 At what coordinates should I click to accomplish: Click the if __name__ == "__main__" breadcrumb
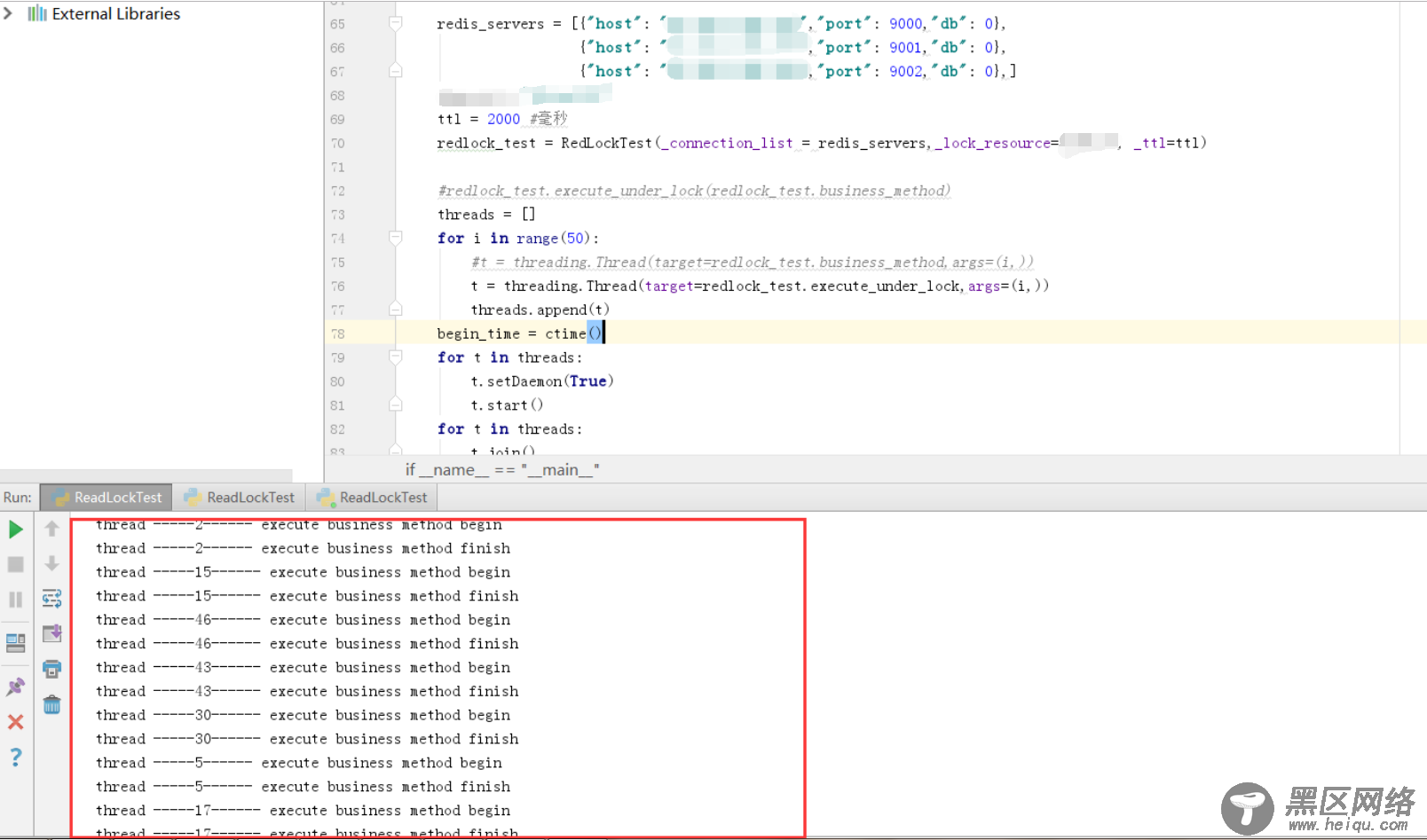click(502, 470)
